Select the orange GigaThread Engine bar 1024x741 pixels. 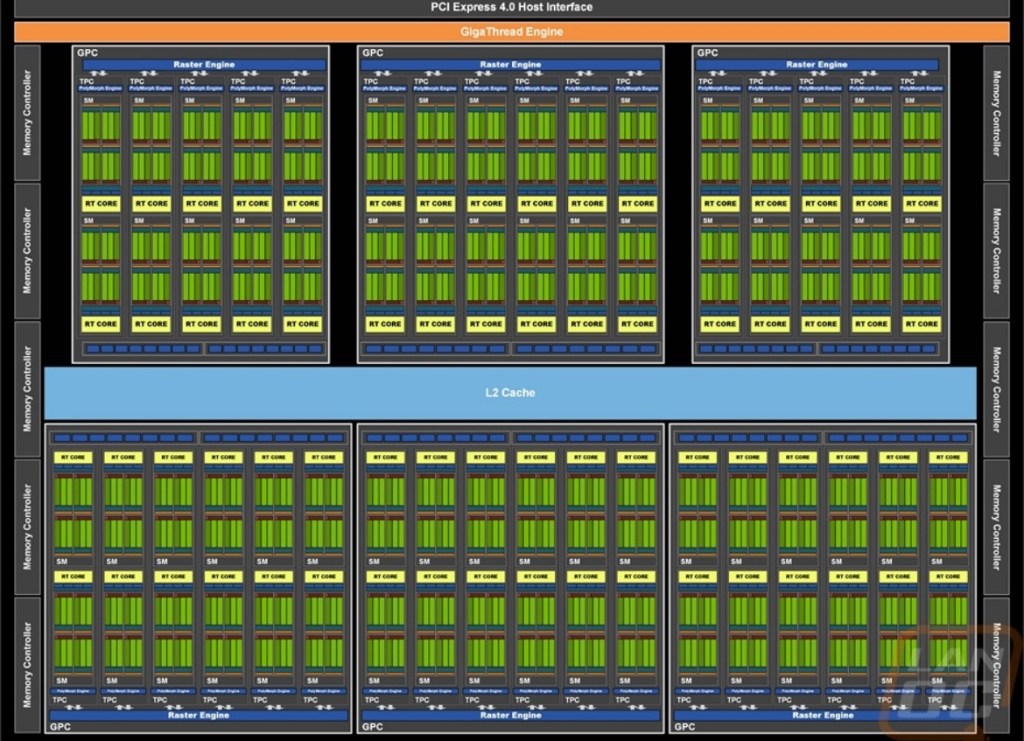pos(511,31)
